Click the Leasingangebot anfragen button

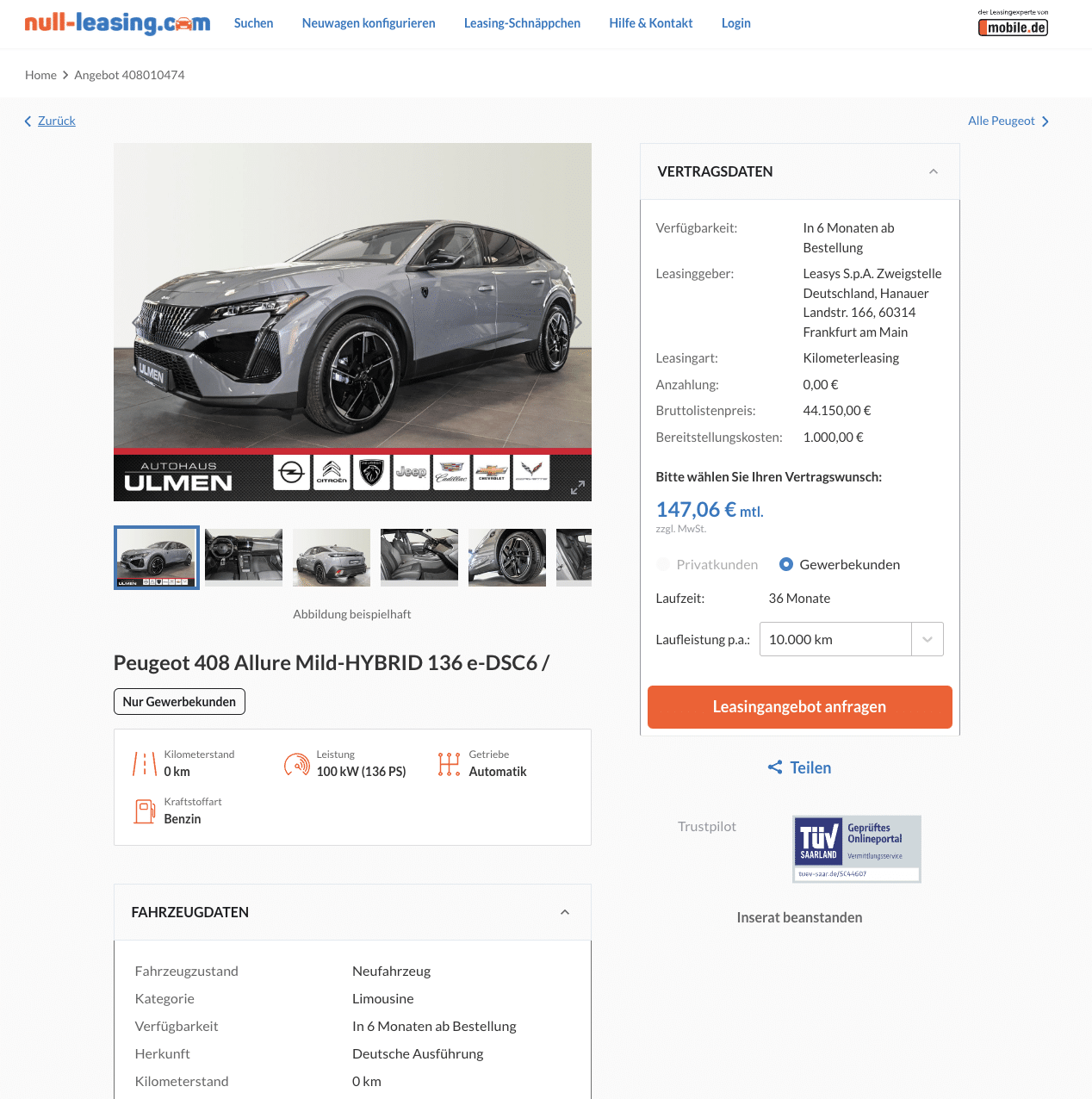800,707
